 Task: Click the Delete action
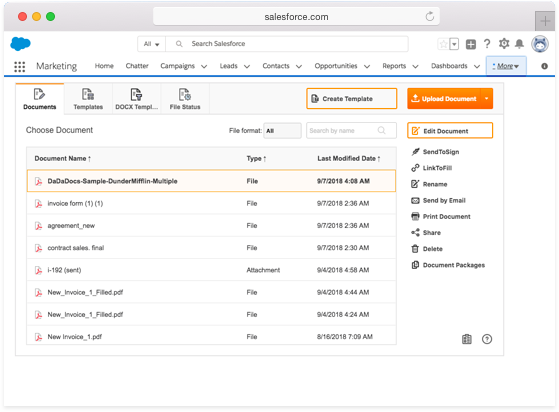coord(427,249)
